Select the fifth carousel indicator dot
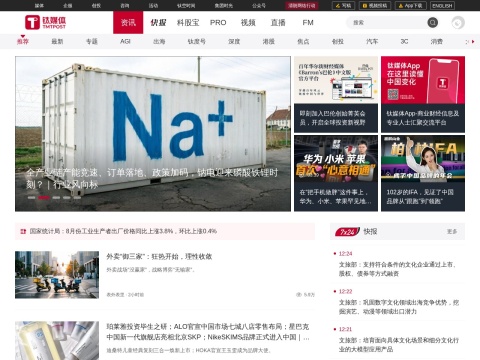Image resolution: width=480 pixels, height=360 pixels. click(77, 198)
